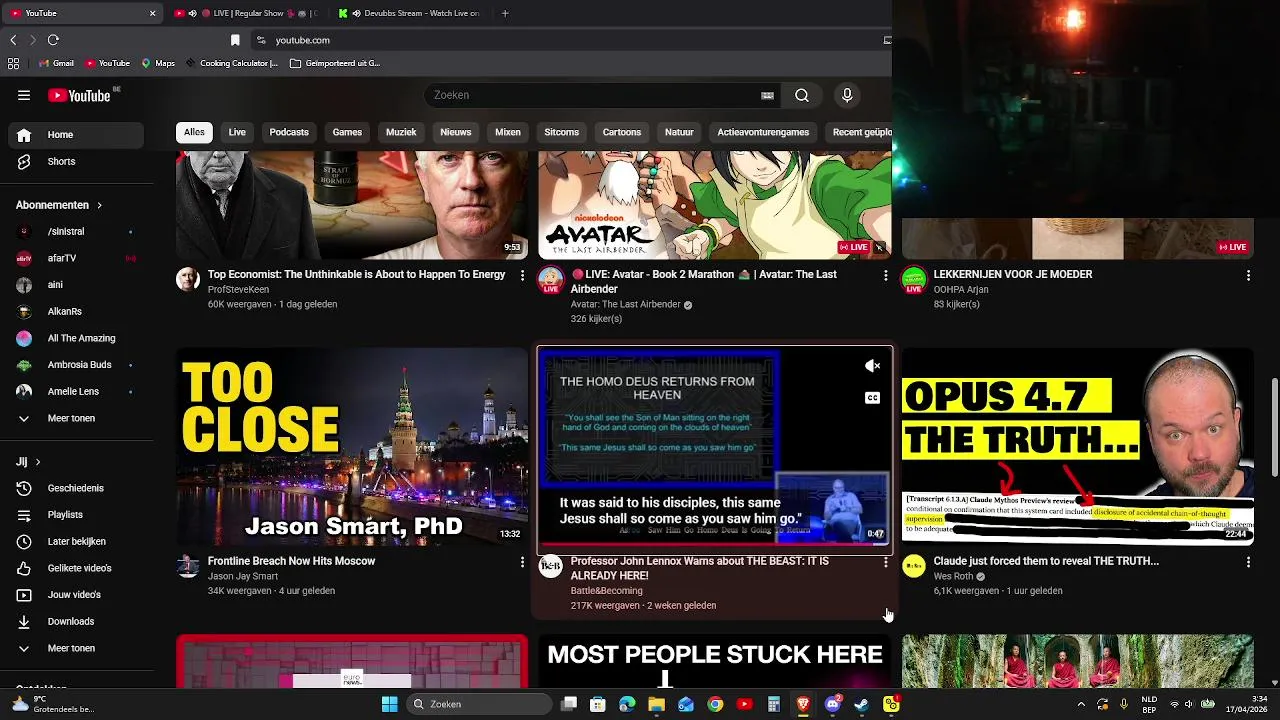Viewport: 1280px width, 720px height.
Task: Seek on preview video red progress bar
Action: tap(714, 544)
